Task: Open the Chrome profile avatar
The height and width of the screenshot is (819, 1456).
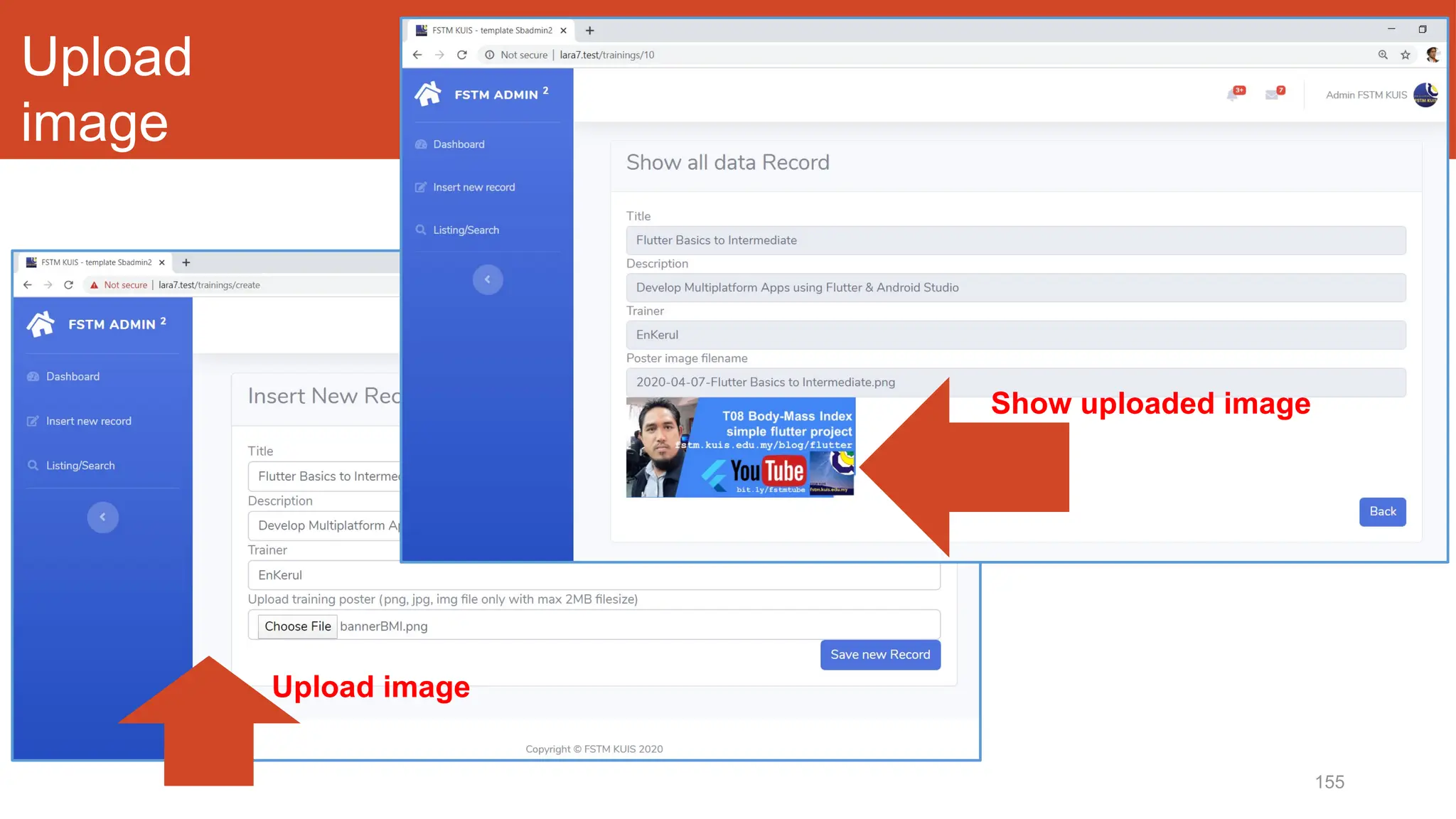Action: (1433, 55)
